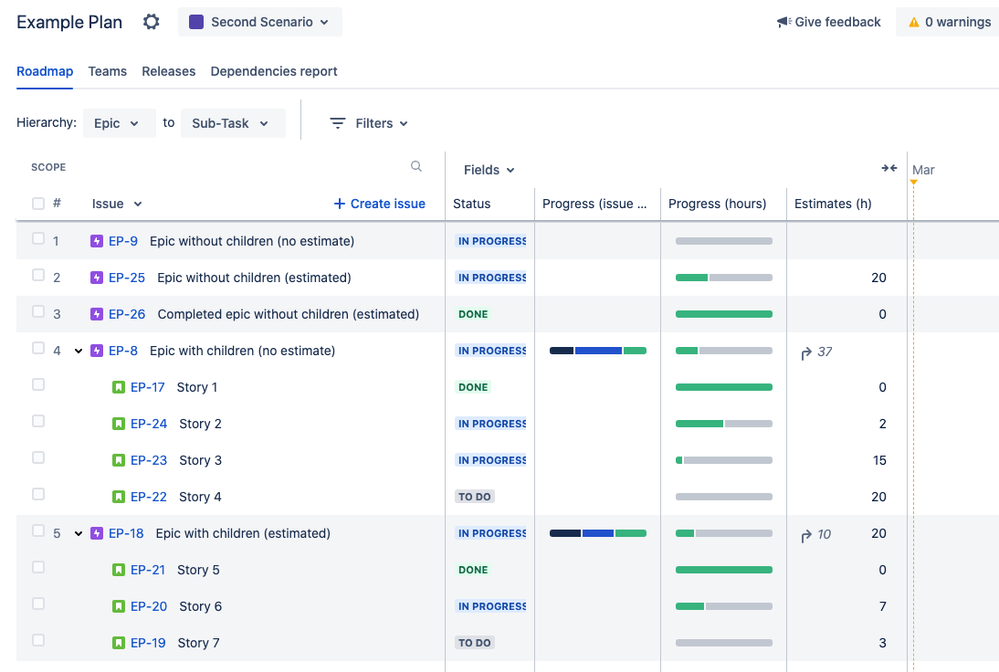The image size is (999, 672).
Task: Collapse the EP-8 epic's children
Action: pos(78,351)
